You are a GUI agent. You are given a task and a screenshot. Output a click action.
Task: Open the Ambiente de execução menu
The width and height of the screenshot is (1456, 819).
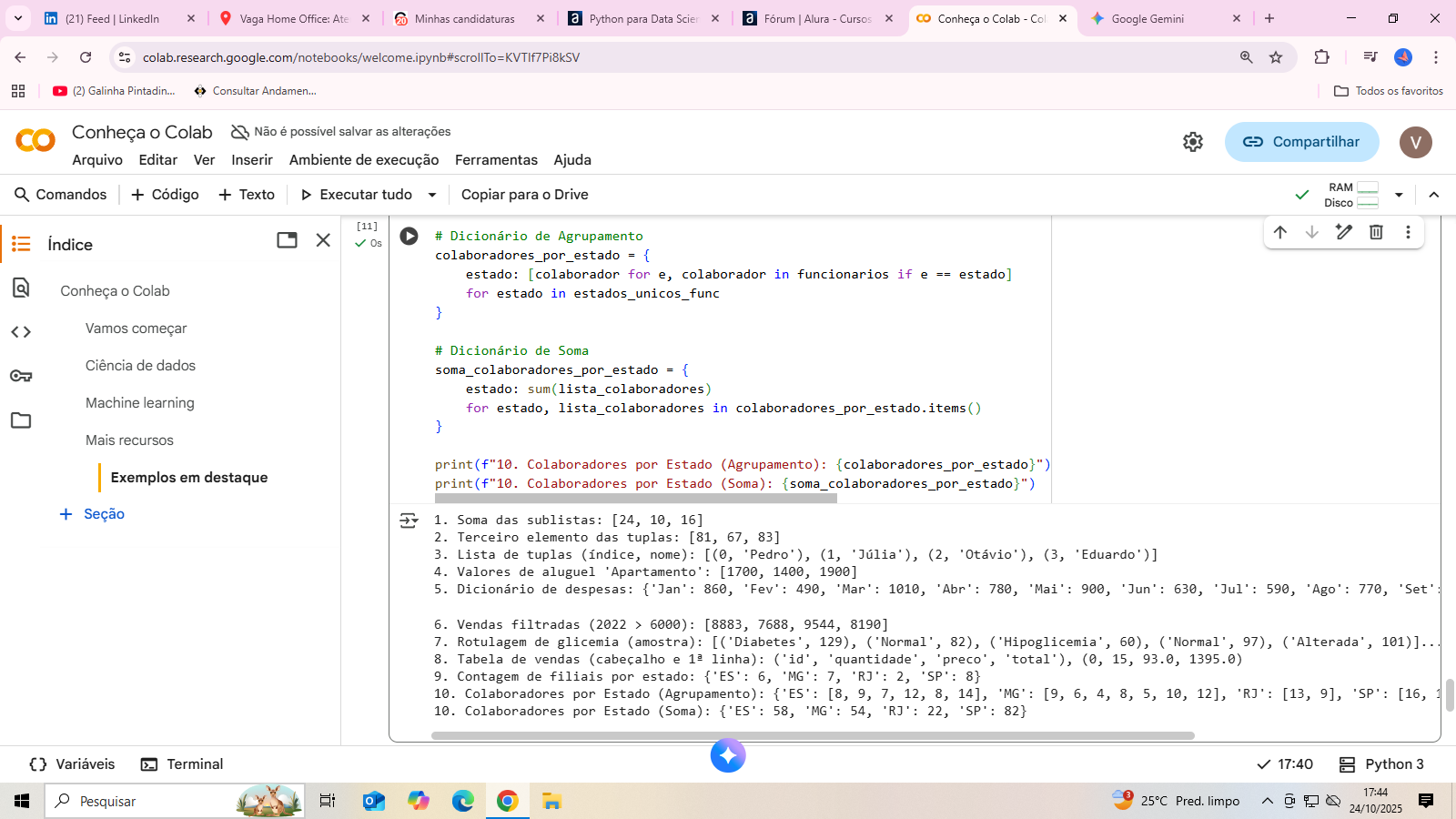(x=364, y=160)
